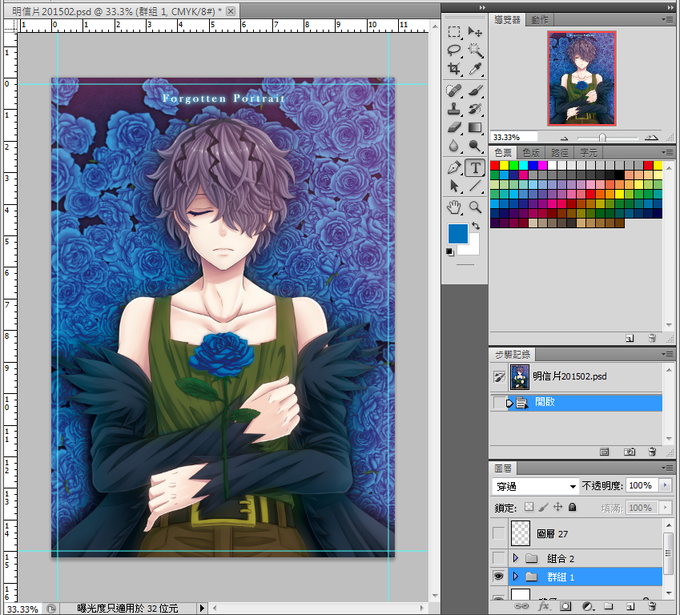The image size is (680, 615).
Task: Select the Dodge tool
Action: [475, 146]
